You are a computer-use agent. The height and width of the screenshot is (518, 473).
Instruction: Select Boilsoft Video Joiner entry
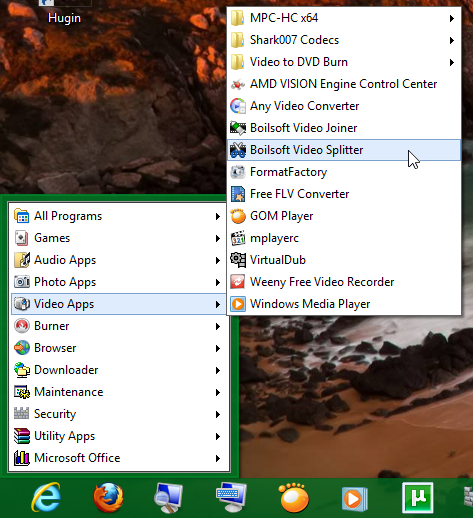coord(344,128)
